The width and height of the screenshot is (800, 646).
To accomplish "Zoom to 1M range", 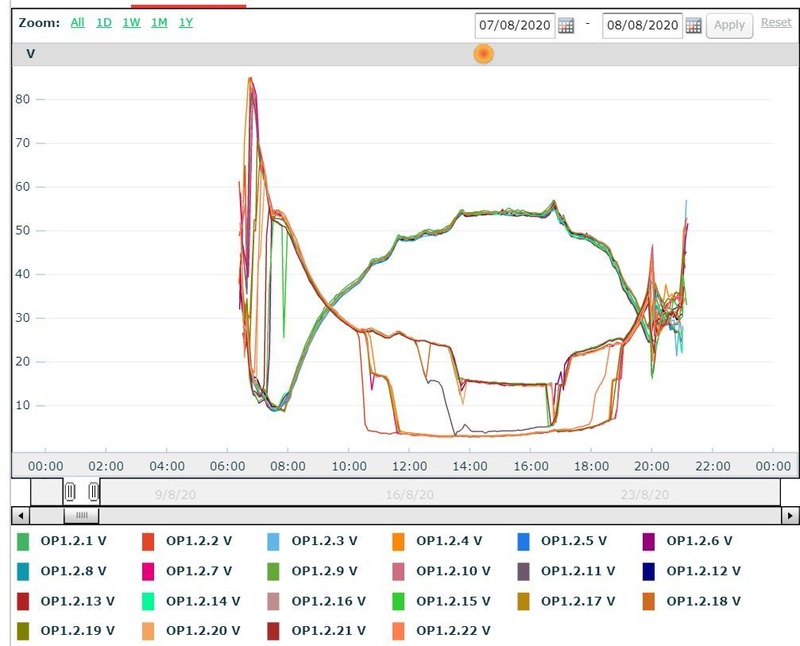I will (159, 22).
